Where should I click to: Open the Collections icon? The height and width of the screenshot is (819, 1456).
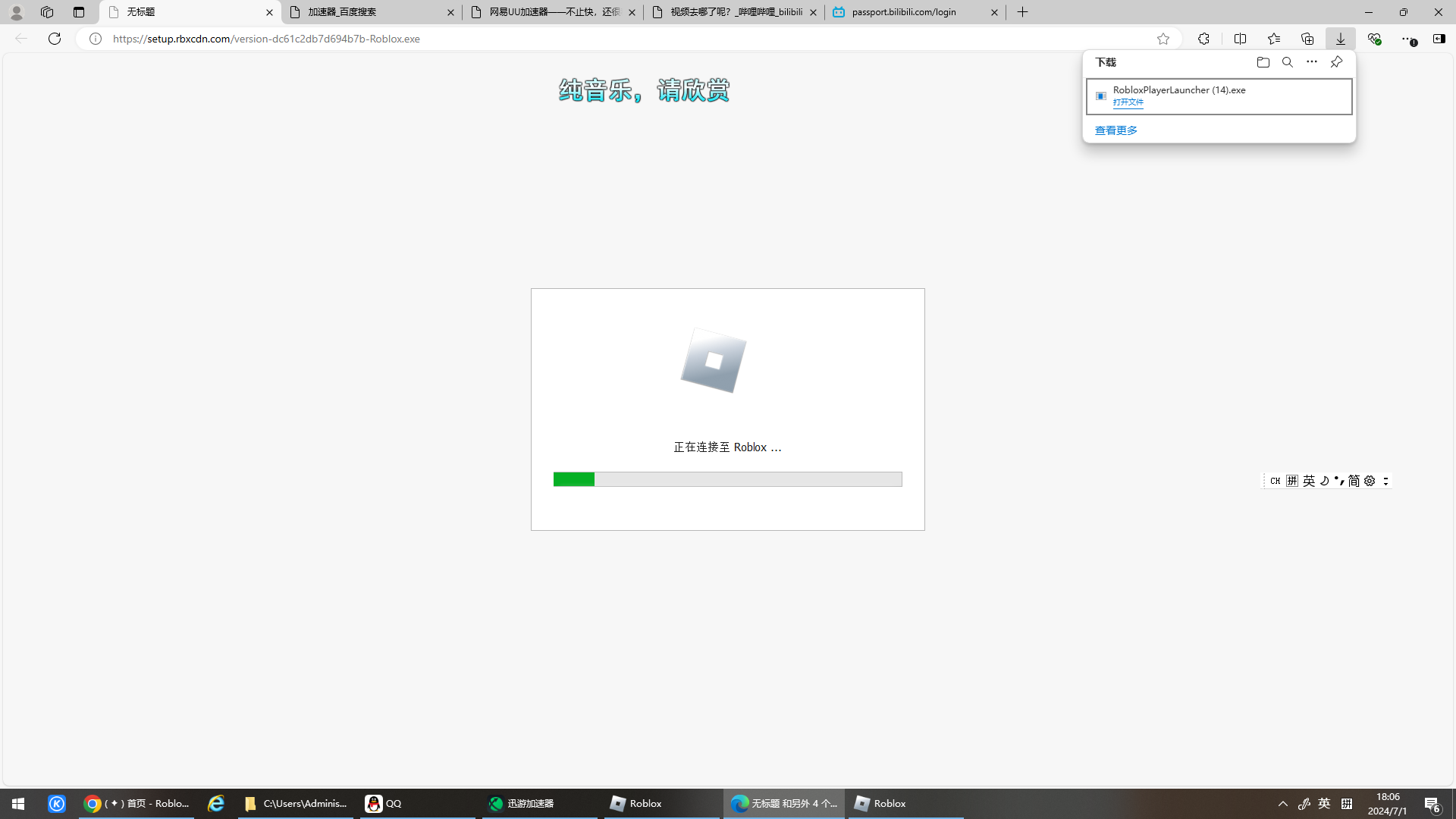pyautogui.click(x=1307, y=39)
